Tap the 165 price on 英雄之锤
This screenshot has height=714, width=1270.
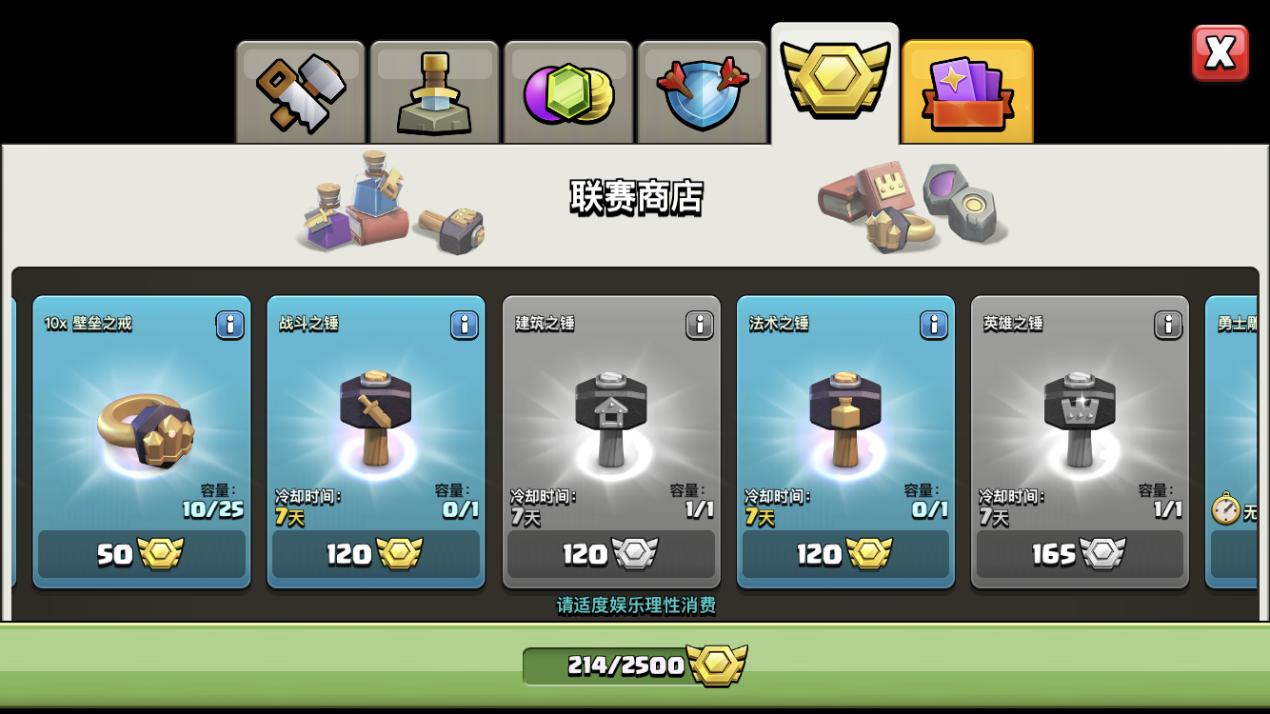1080,554
